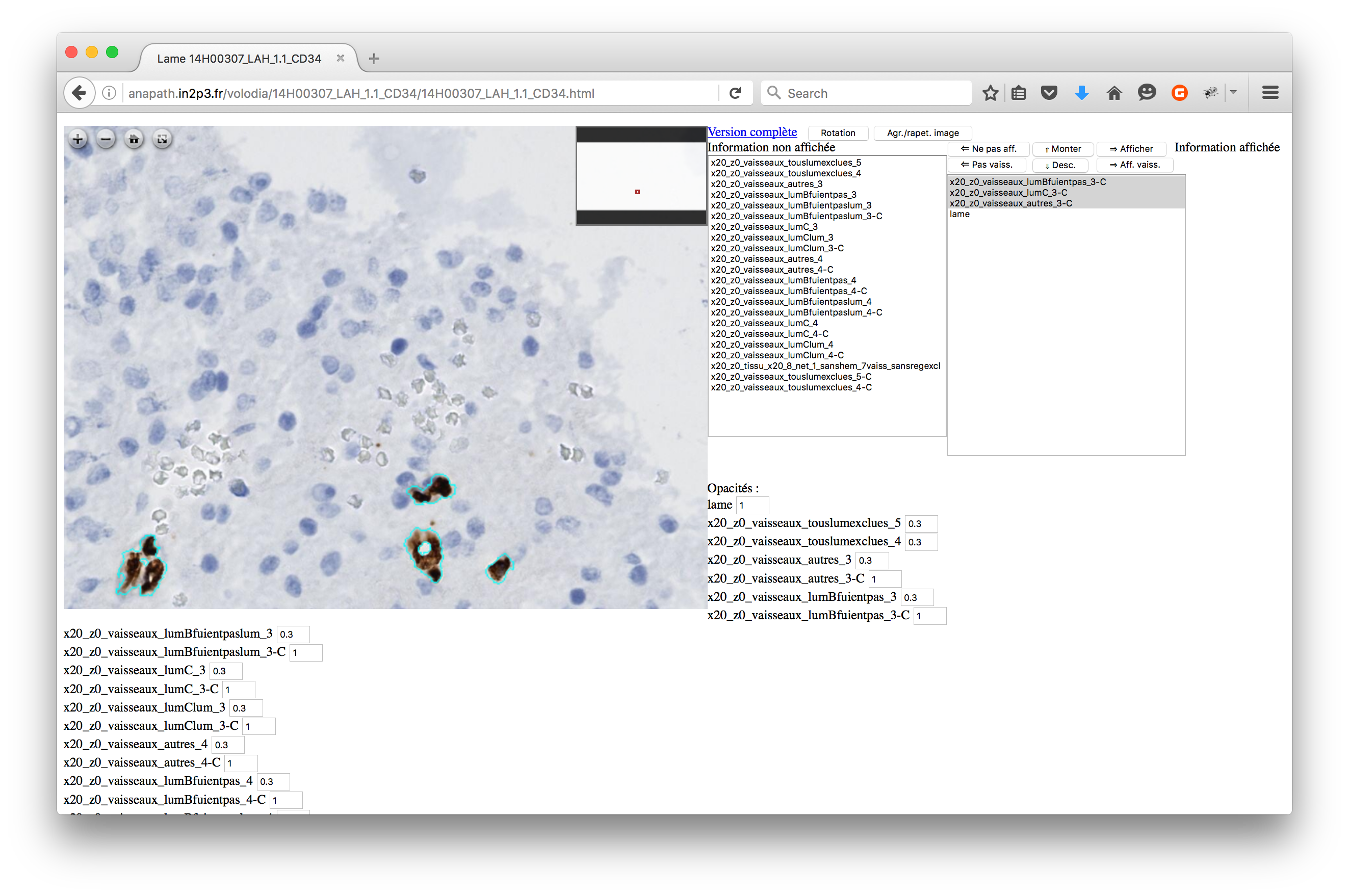Click the Ne pas aff. button

(x=989, y=149)
